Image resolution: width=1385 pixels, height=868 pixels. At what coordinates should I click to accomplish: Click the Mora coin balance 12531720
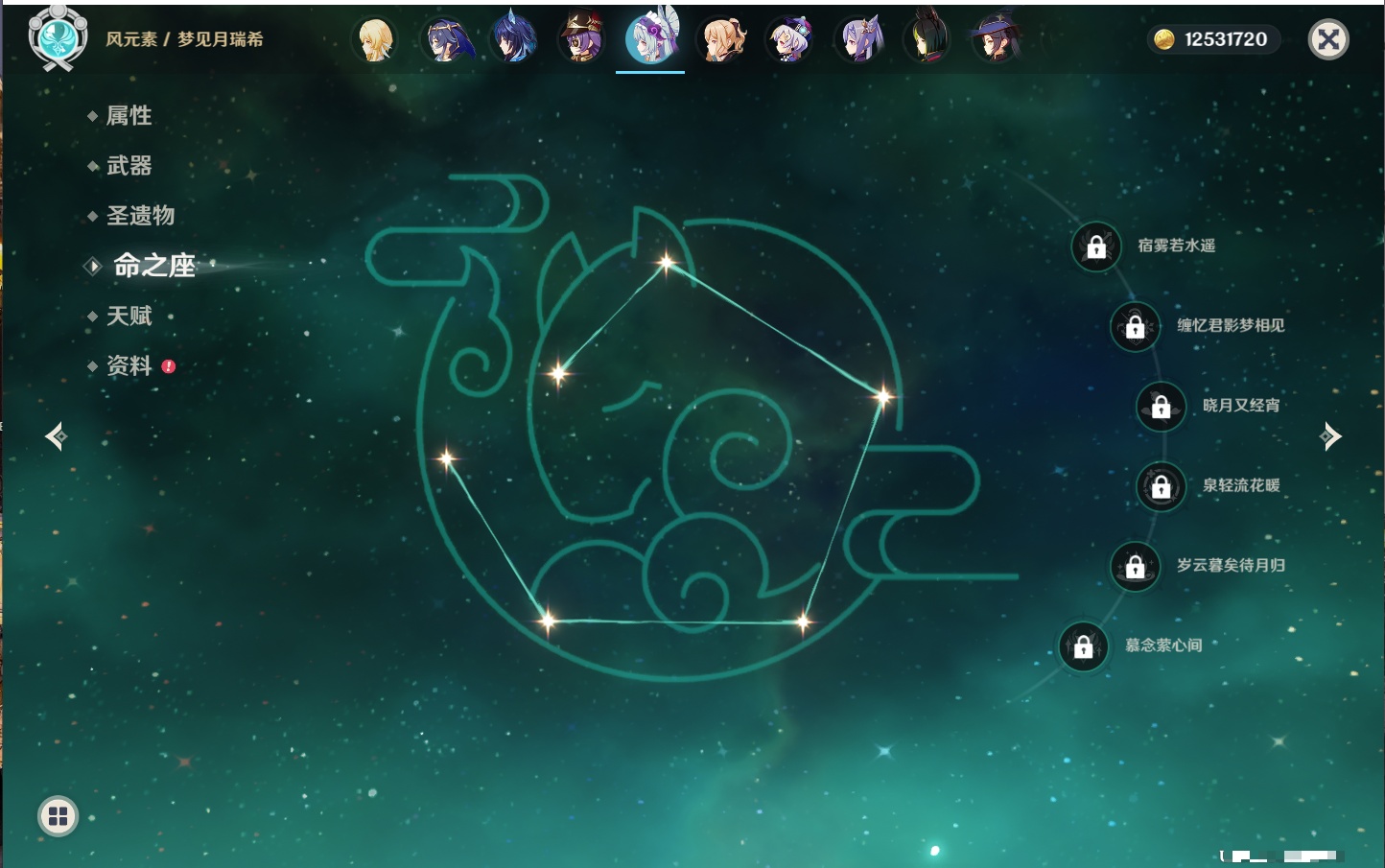coord(1213,39)
